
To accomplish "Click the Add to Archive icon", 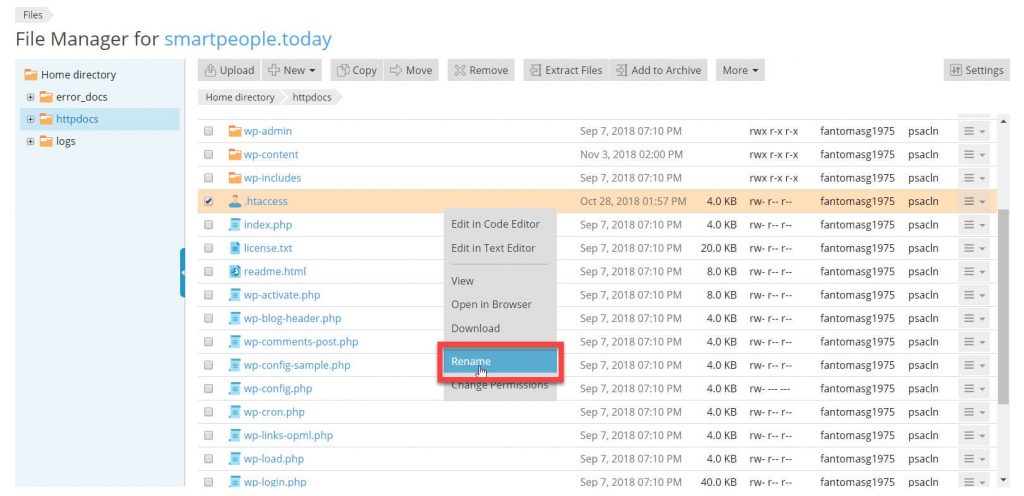I will click(621, 70).
